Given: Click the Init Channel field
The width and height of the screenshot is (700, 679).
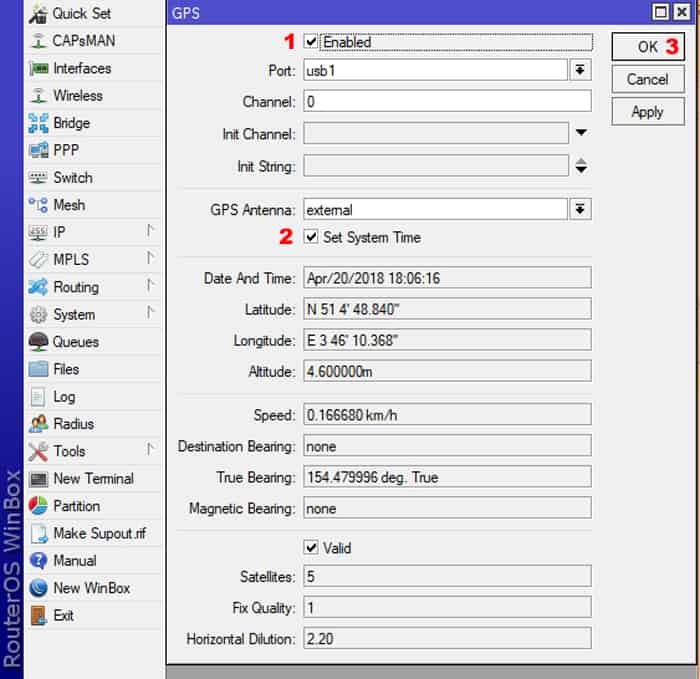Looking at the screenshot, I should [x=436, y=133].
